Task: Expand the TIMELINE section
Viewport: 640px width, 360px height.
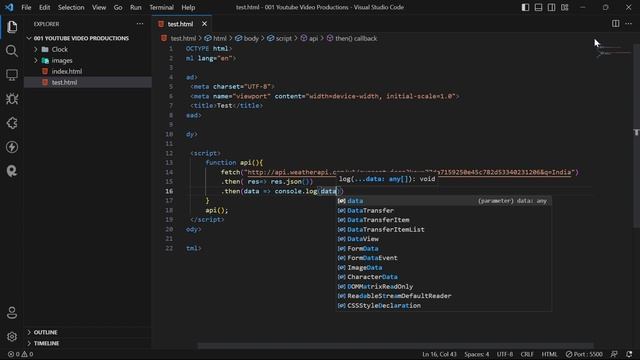Action: tap(46, 343)
